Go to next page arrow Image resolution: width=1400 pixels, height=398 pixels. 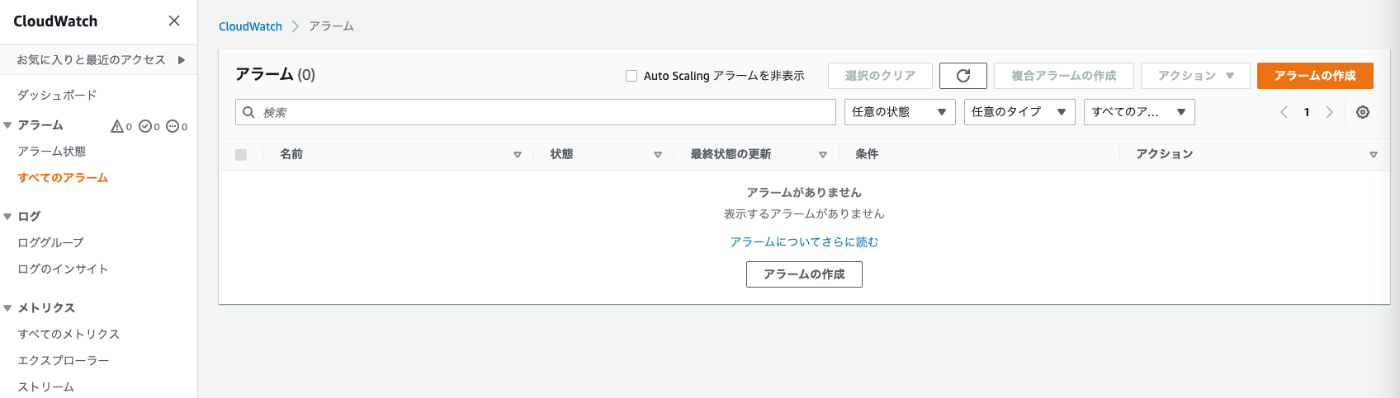tap(1329, 112)
